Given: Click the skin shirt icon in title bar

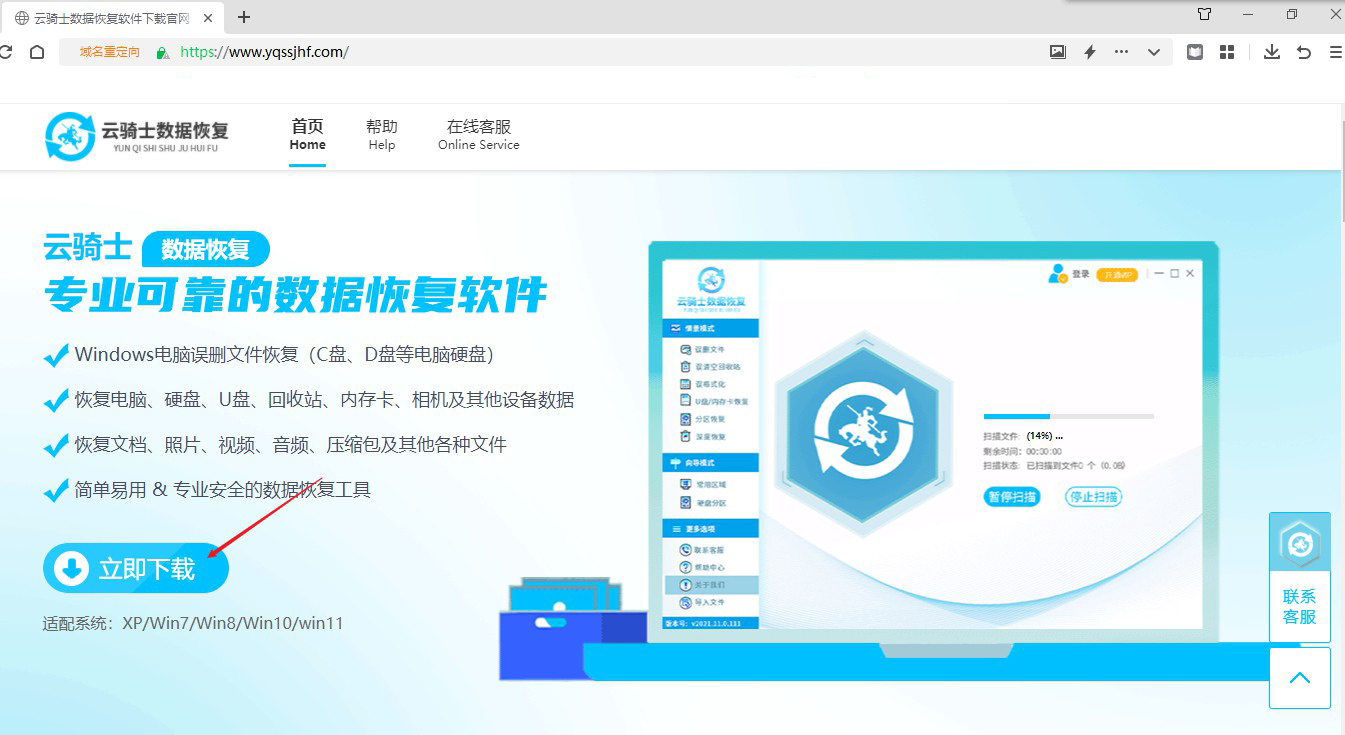Looking at the screenshot, I should click(1204, 14).
